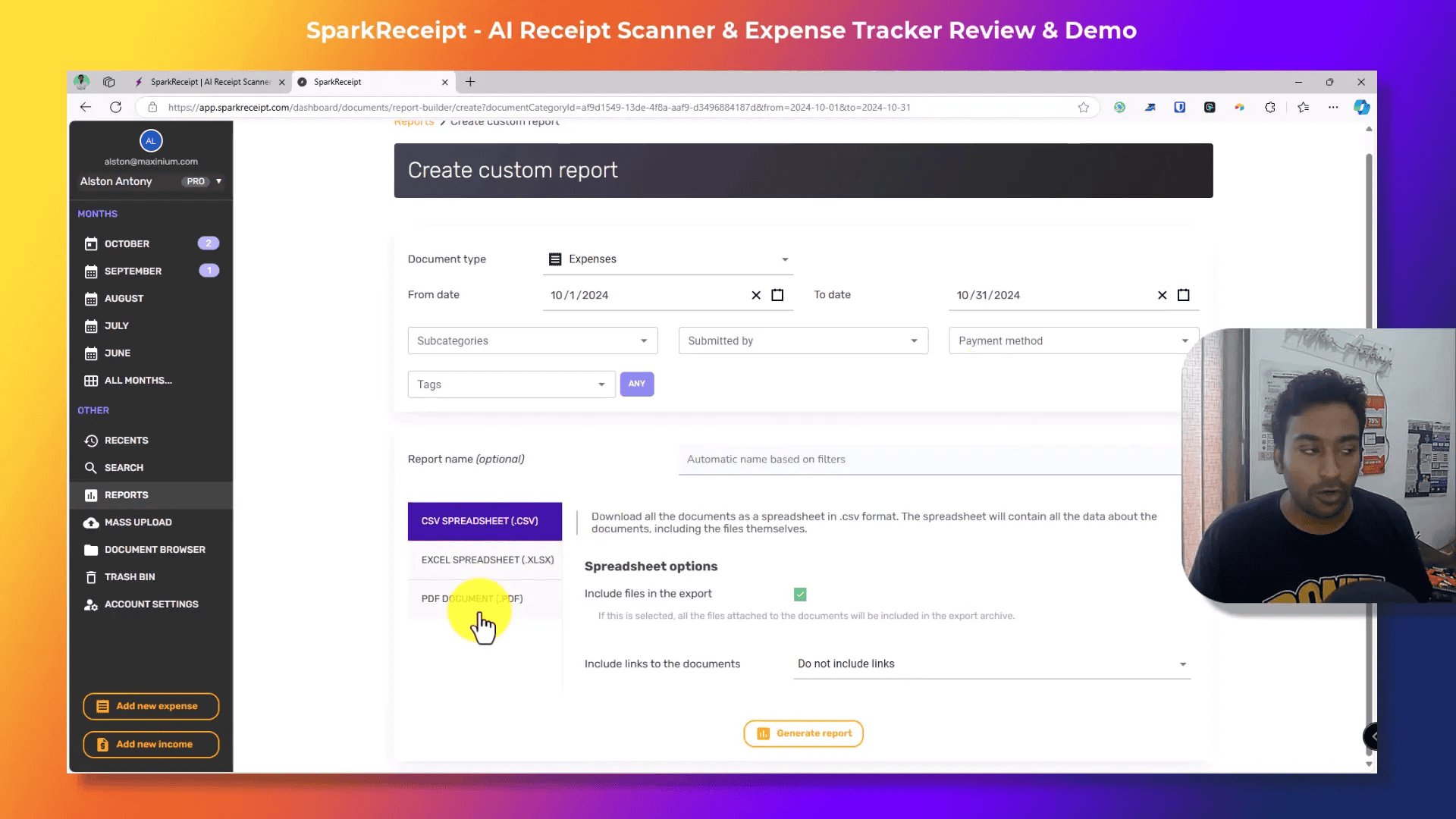
Task: Click the Account Settings gear-person icon
Action: point(91,604)
